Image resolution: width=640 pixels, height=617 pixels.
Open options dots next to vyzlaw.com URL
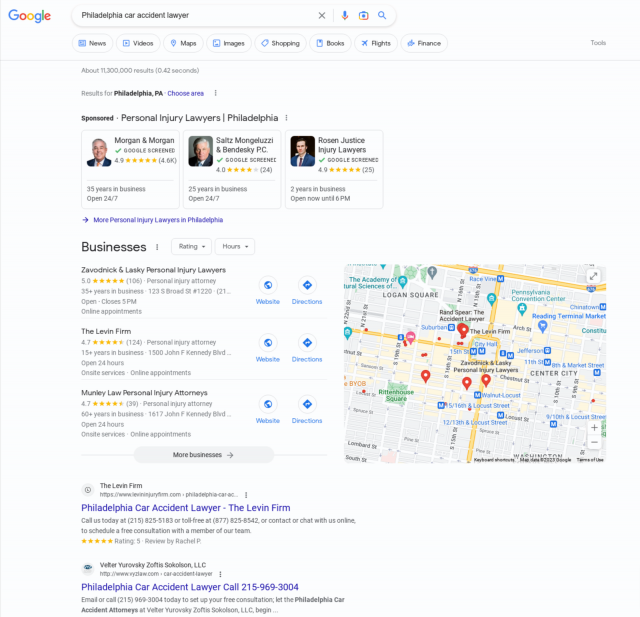pos(220,574)
